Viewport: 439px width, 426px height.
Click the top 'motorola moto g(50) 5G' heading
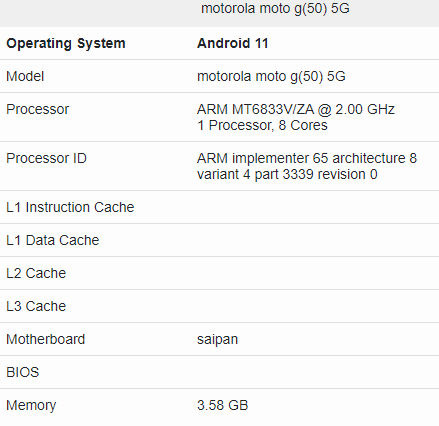[275, 8]
